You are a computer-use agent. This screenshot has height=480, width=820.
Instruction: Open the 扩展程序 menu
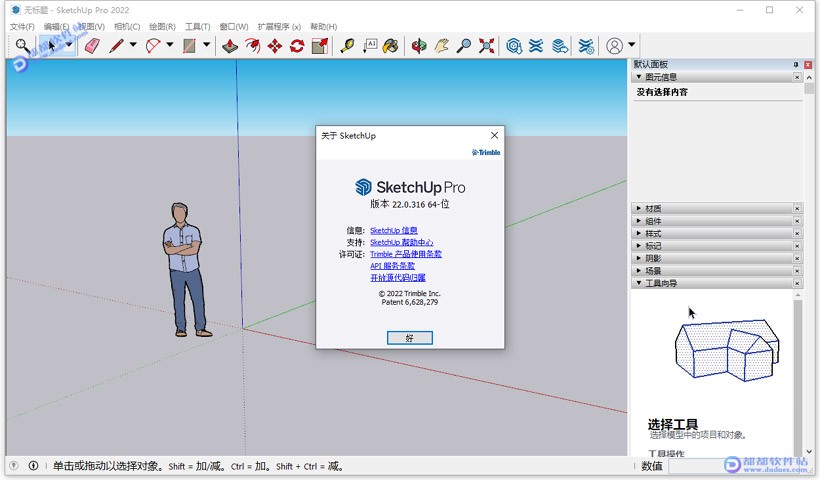click(279, 27)
